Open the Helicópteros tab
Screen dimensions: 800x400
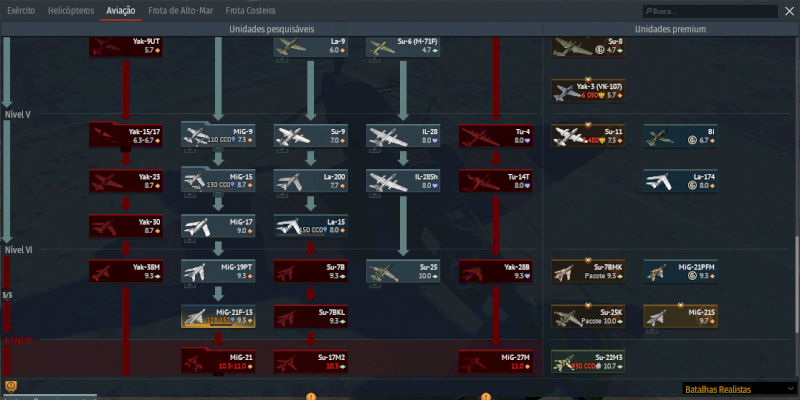(x=71, y=11)
